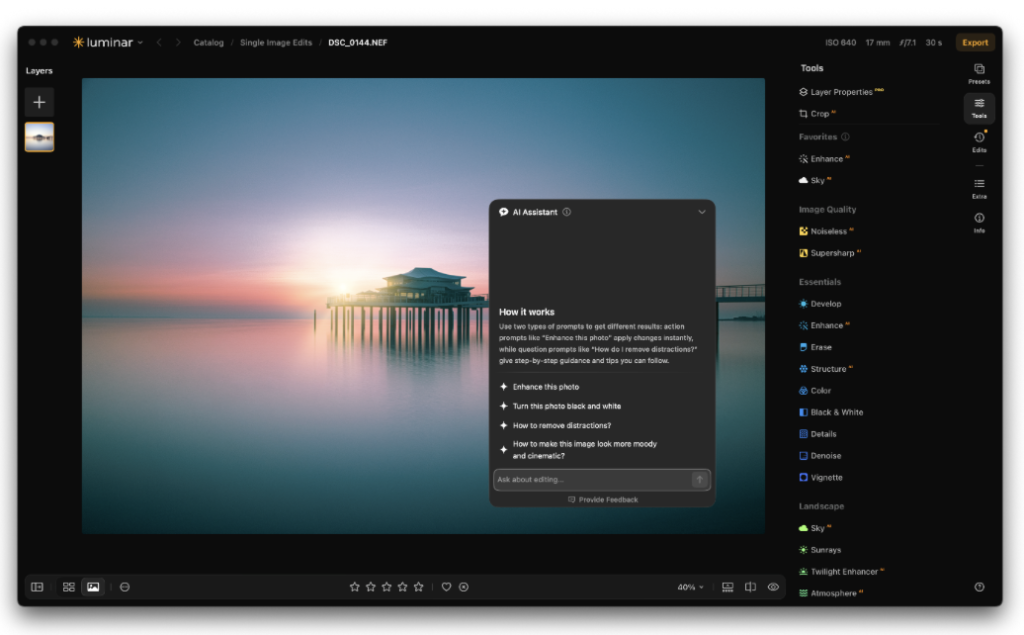Open the Edits history icon
Viewport: 1024px width, 635px height.
tap(979, 141)
